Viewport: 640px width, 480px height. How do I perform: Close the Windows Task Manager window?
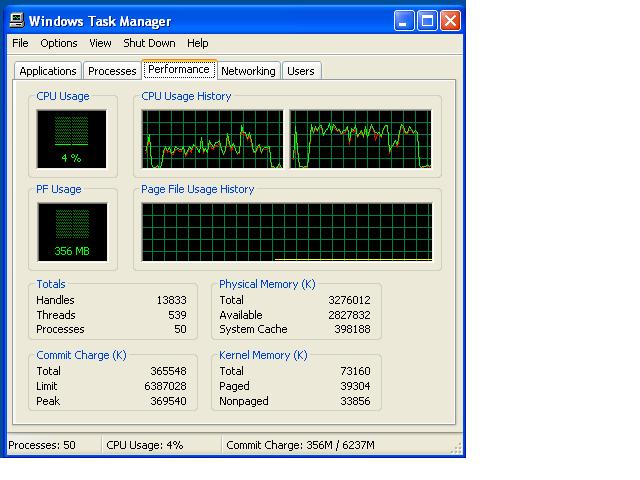click(450, 20)
